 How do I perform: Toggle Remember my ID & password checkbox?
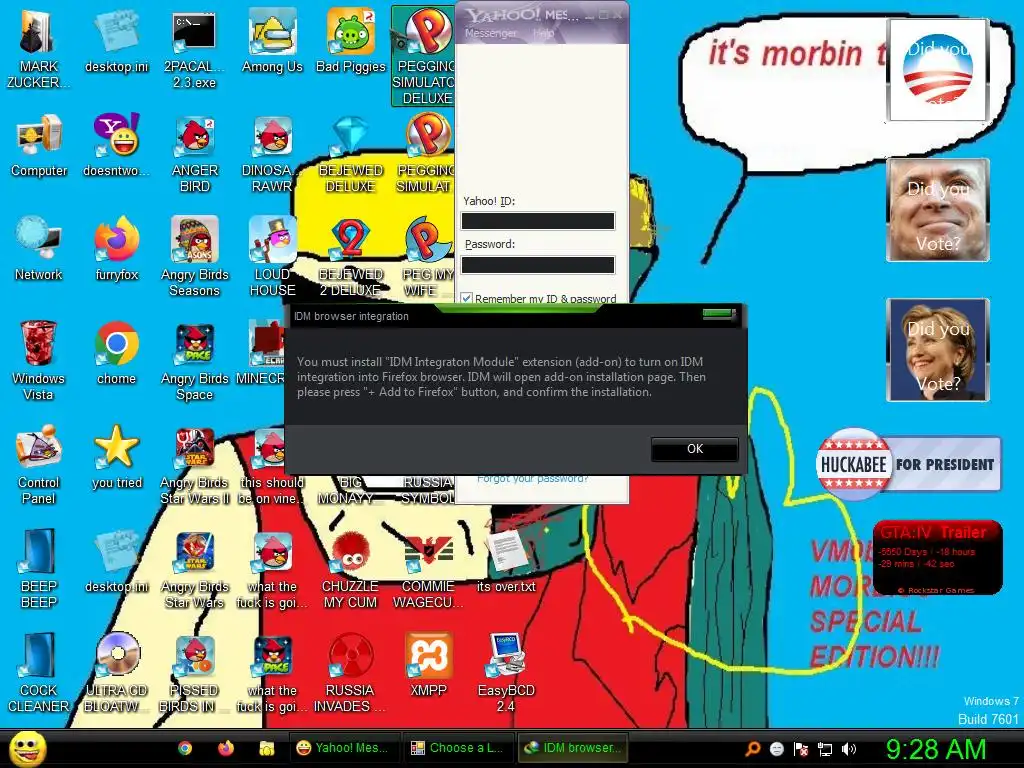pyautogui.click(x=466, y=298)
